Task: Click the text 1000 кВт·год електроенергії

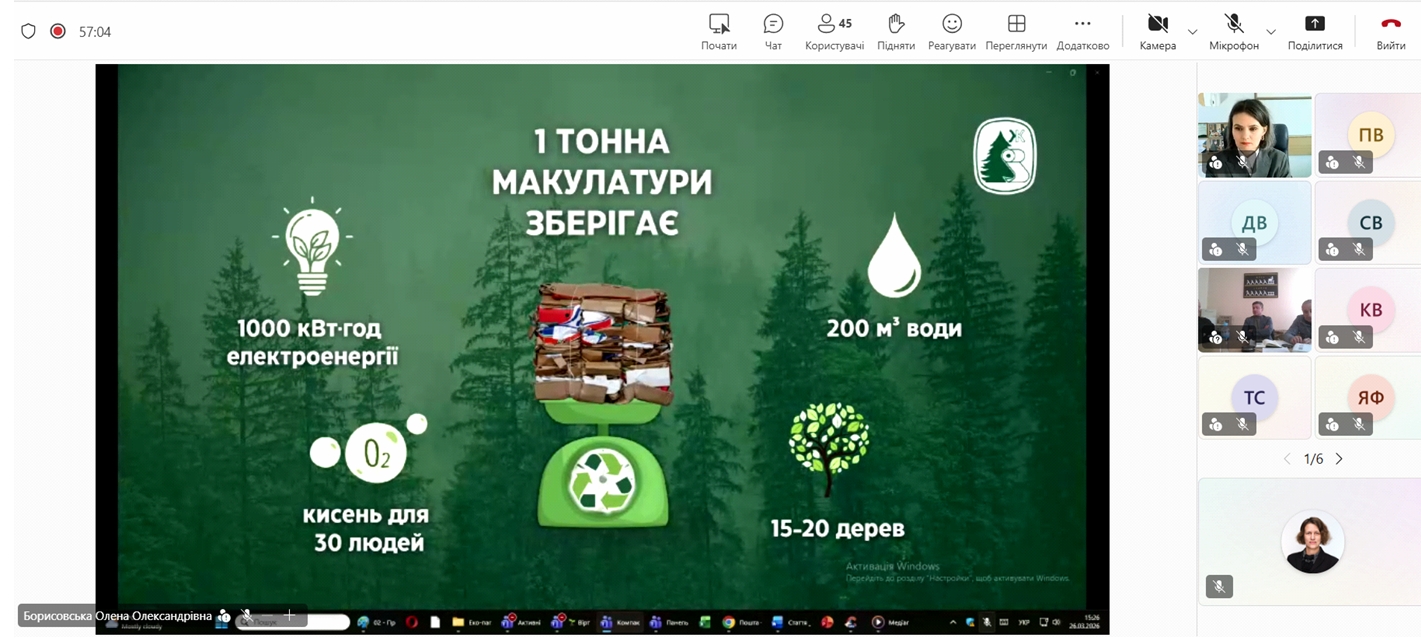Action: coord(311,341)
